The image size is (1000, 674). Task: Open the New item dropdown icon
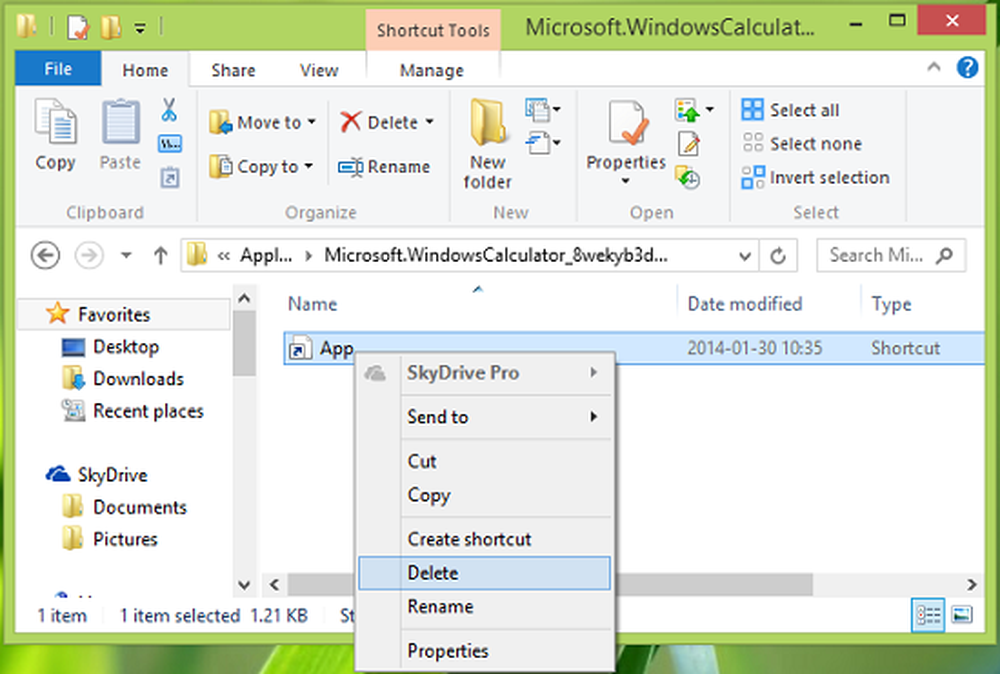[x=543, y=110]
